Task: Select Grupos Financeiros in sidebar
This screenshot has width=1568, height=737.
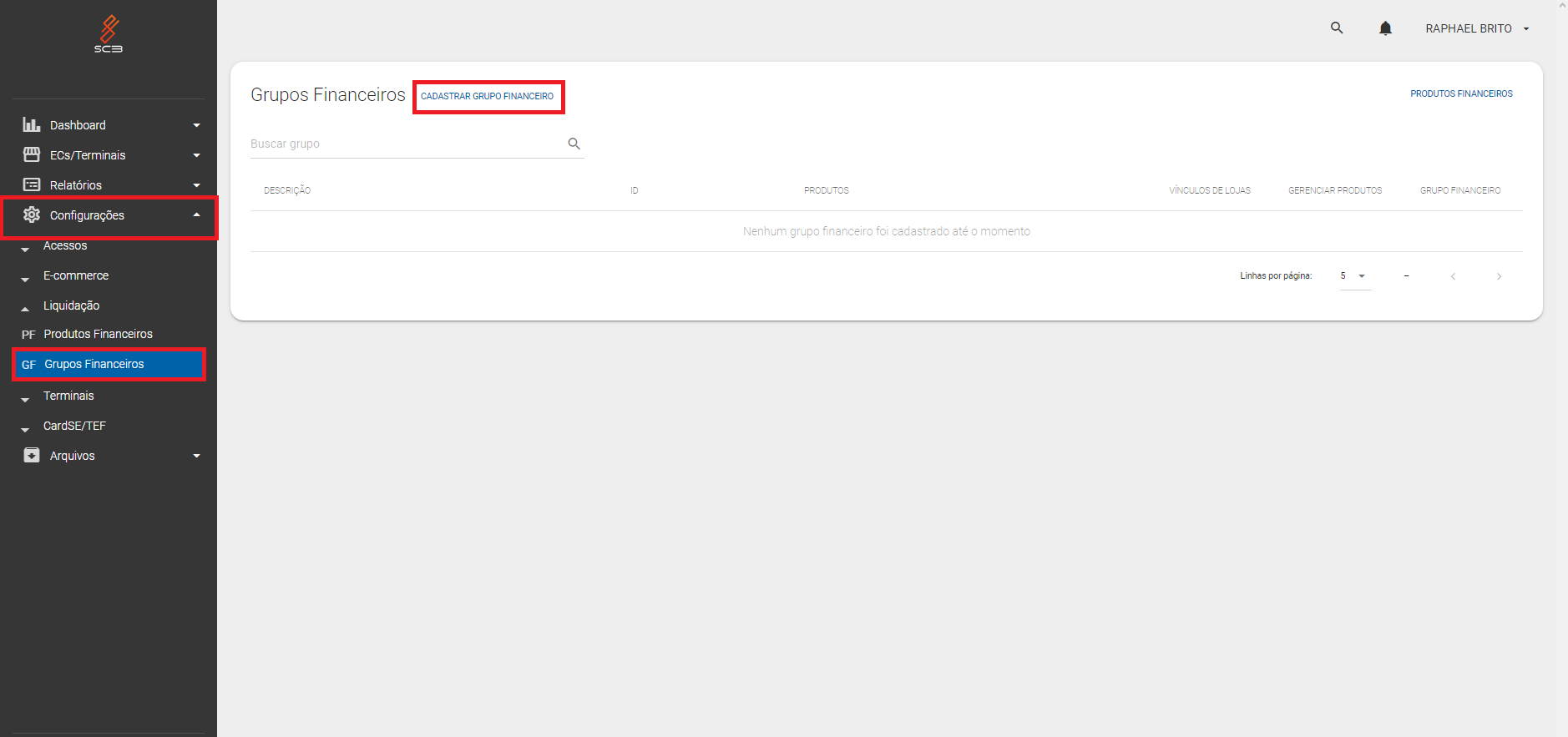Action: [x=94, y=365]
